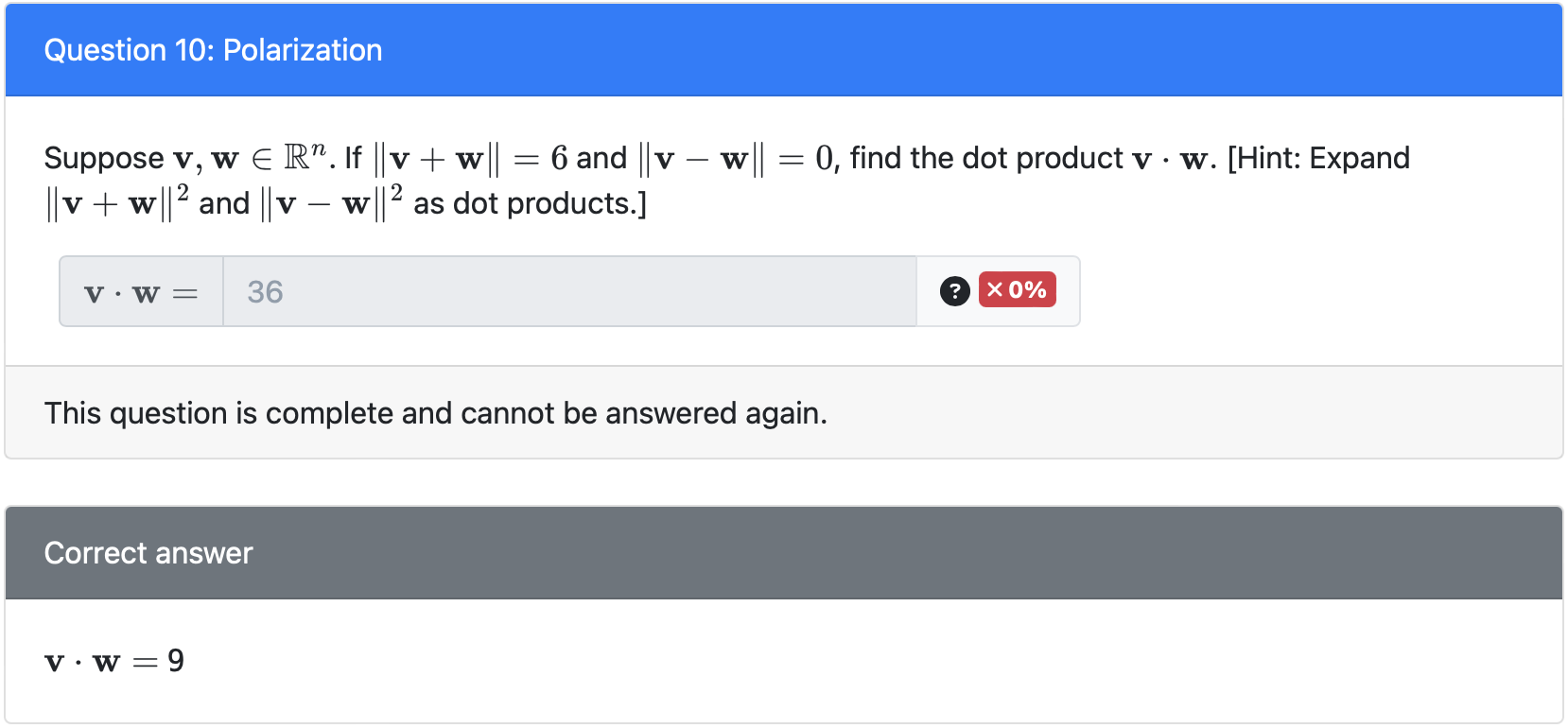Expand the completed question notice area

pos(783,412)
